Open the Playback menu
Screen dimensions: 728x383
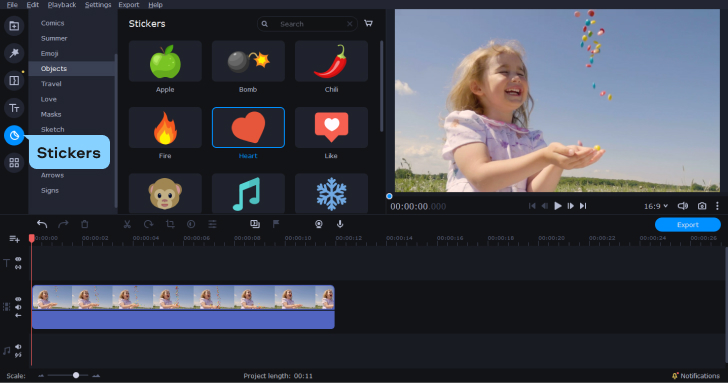(62, 5)
